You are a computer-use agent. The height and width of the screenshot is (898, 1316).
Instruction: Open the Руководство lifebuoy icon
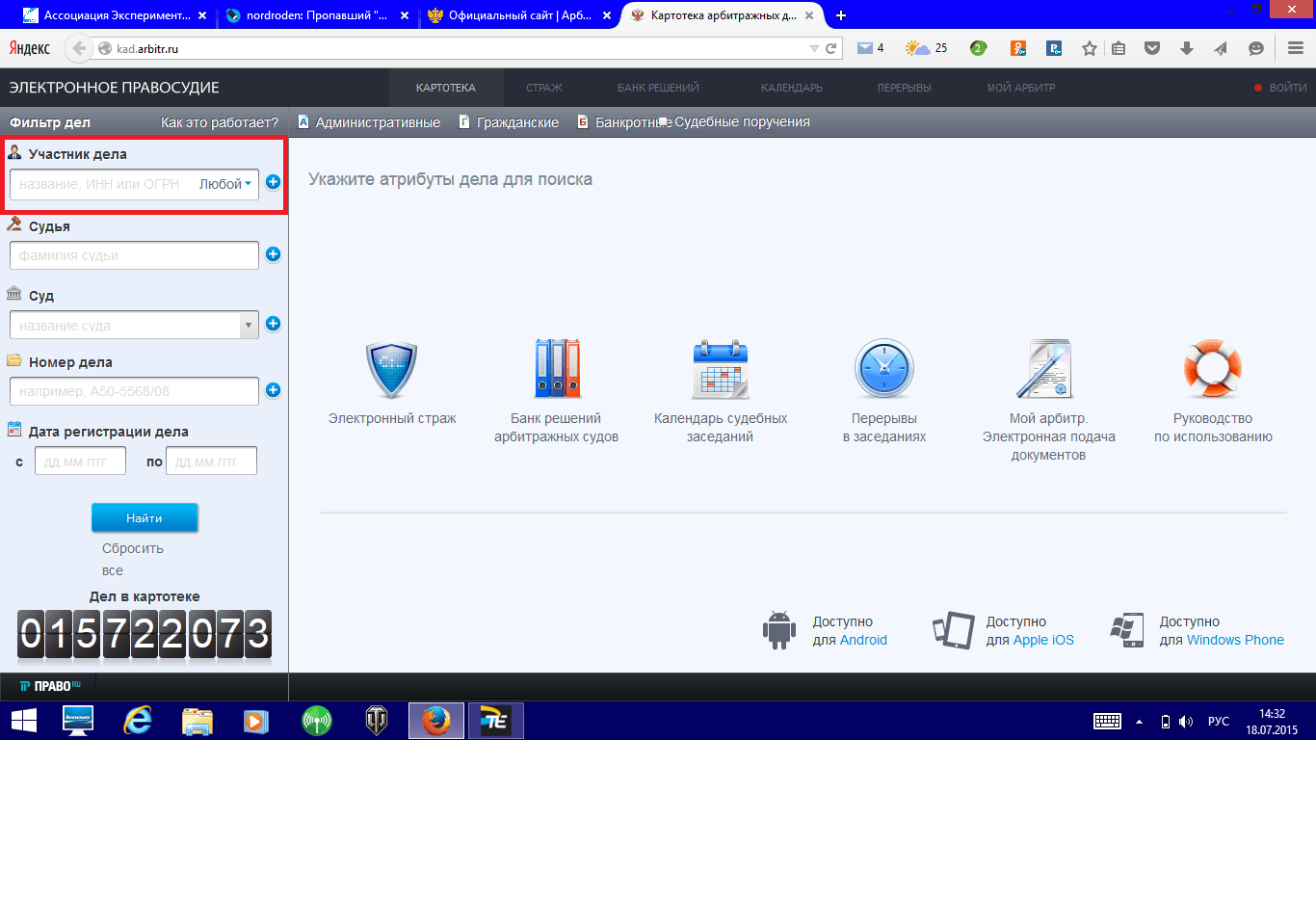(1213, 369)
